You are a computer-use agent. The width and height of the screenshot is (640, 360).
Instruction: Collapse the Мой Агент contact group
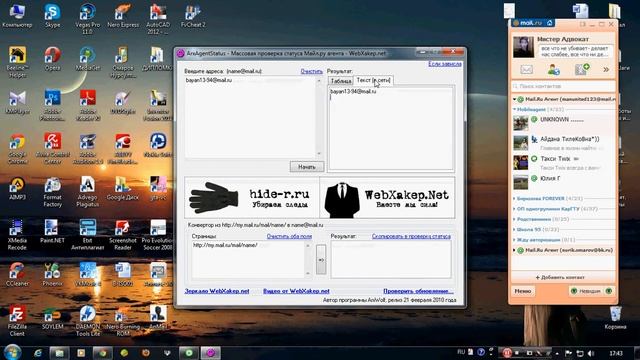pos(515,109)
